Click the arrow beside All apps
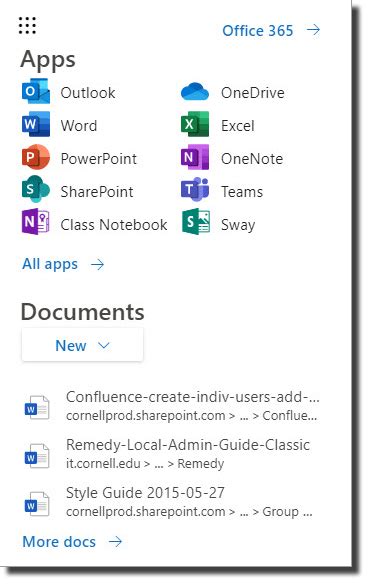 pos(97,265)
